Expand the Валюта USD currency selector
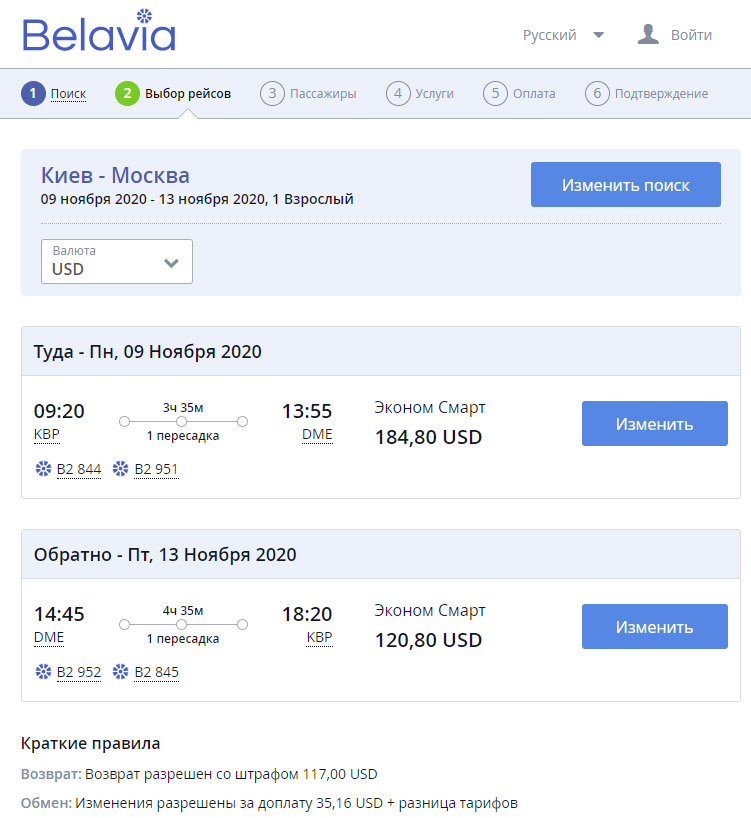751x818 pixels. pyautogui.click(x=117, y=261)
